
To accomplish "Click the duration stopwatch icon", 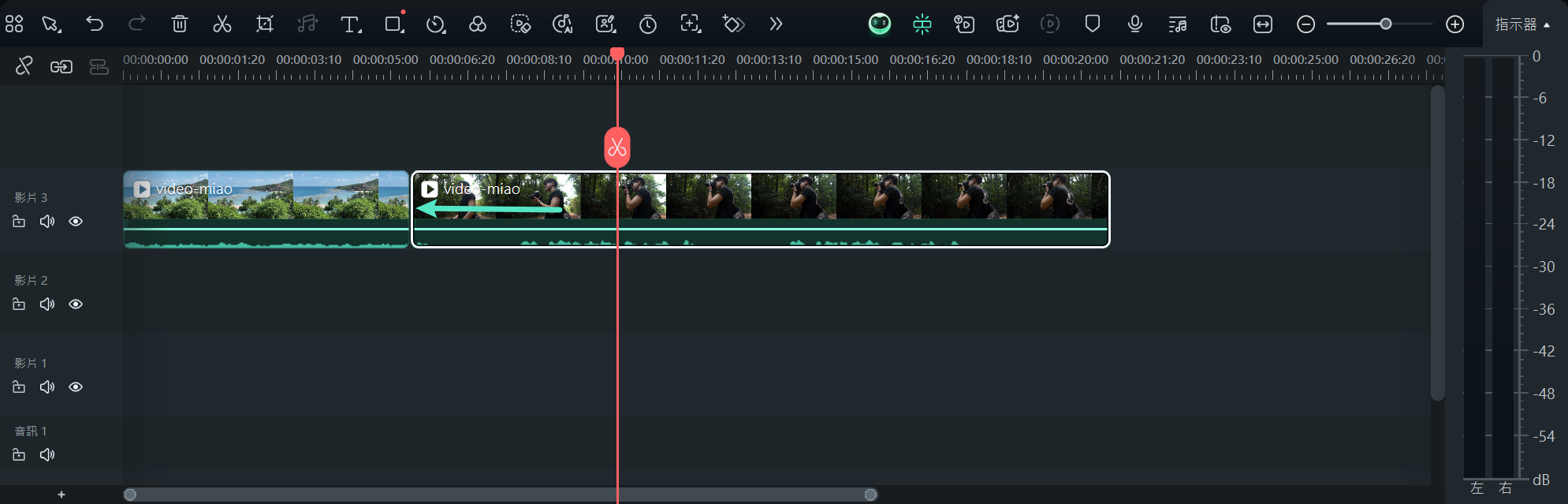I will coord(648,24).
